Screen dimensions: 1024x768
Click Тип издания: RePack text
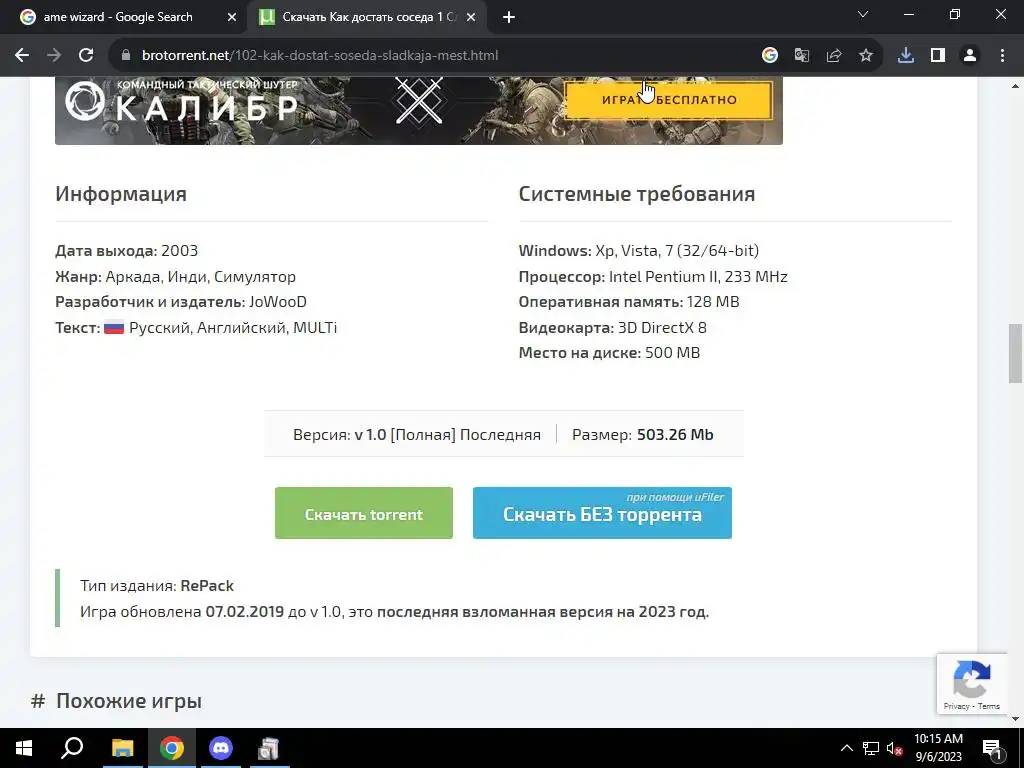157,586
